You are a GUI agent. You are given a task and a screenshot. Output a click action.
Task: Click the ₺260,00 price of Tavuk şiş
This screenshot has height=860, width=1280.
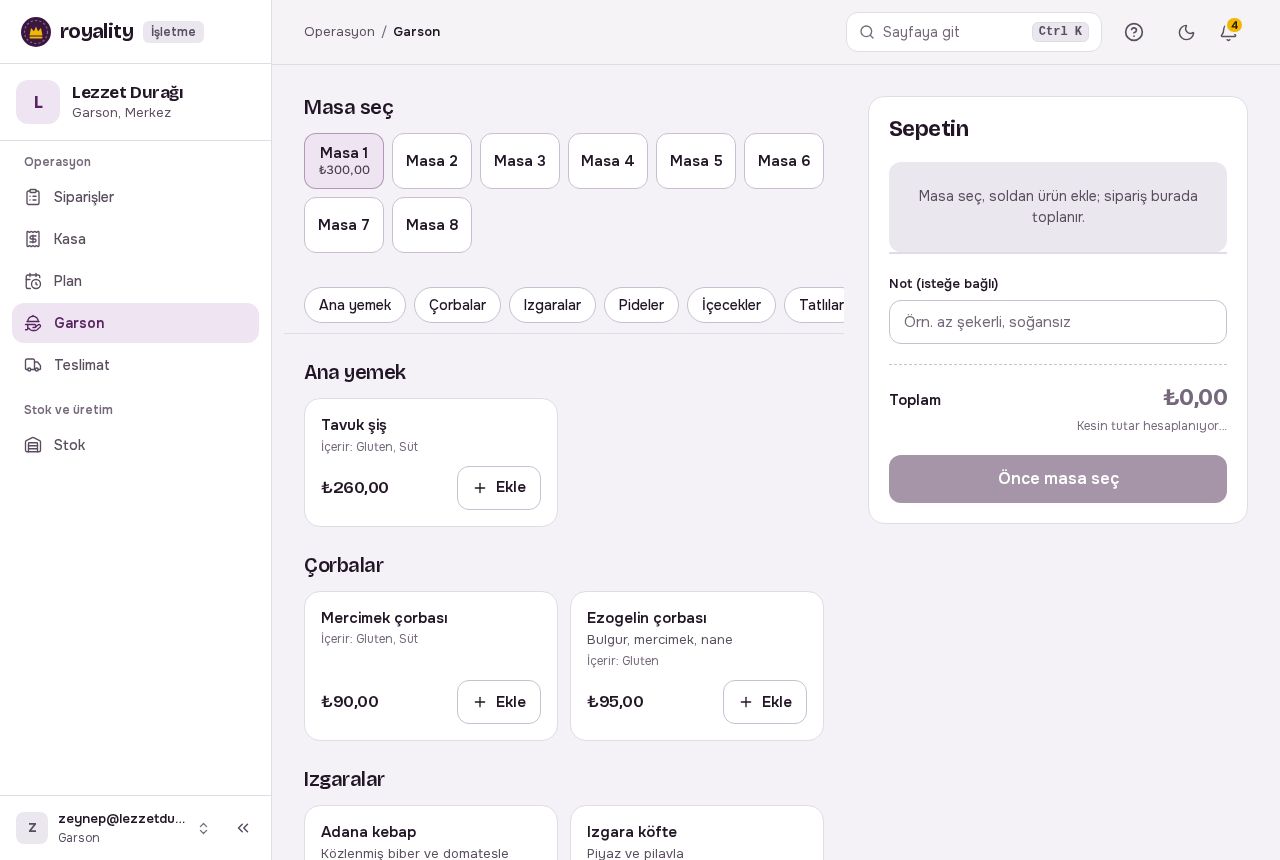pyautogui.click(x=355, y=488)
